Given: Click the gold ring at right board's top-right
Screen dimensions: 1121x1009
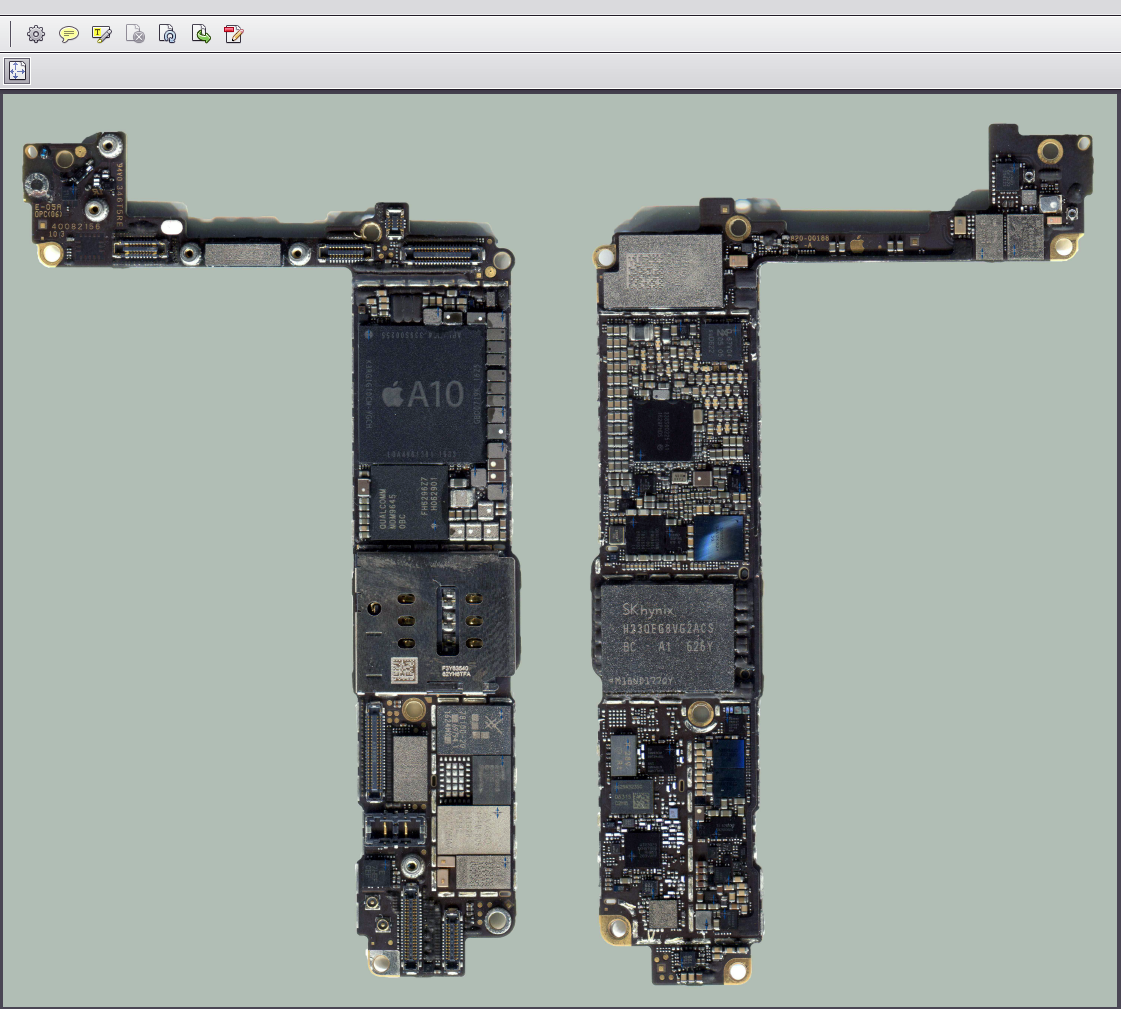Looking at the screenshot, I should pos(1050,152).
